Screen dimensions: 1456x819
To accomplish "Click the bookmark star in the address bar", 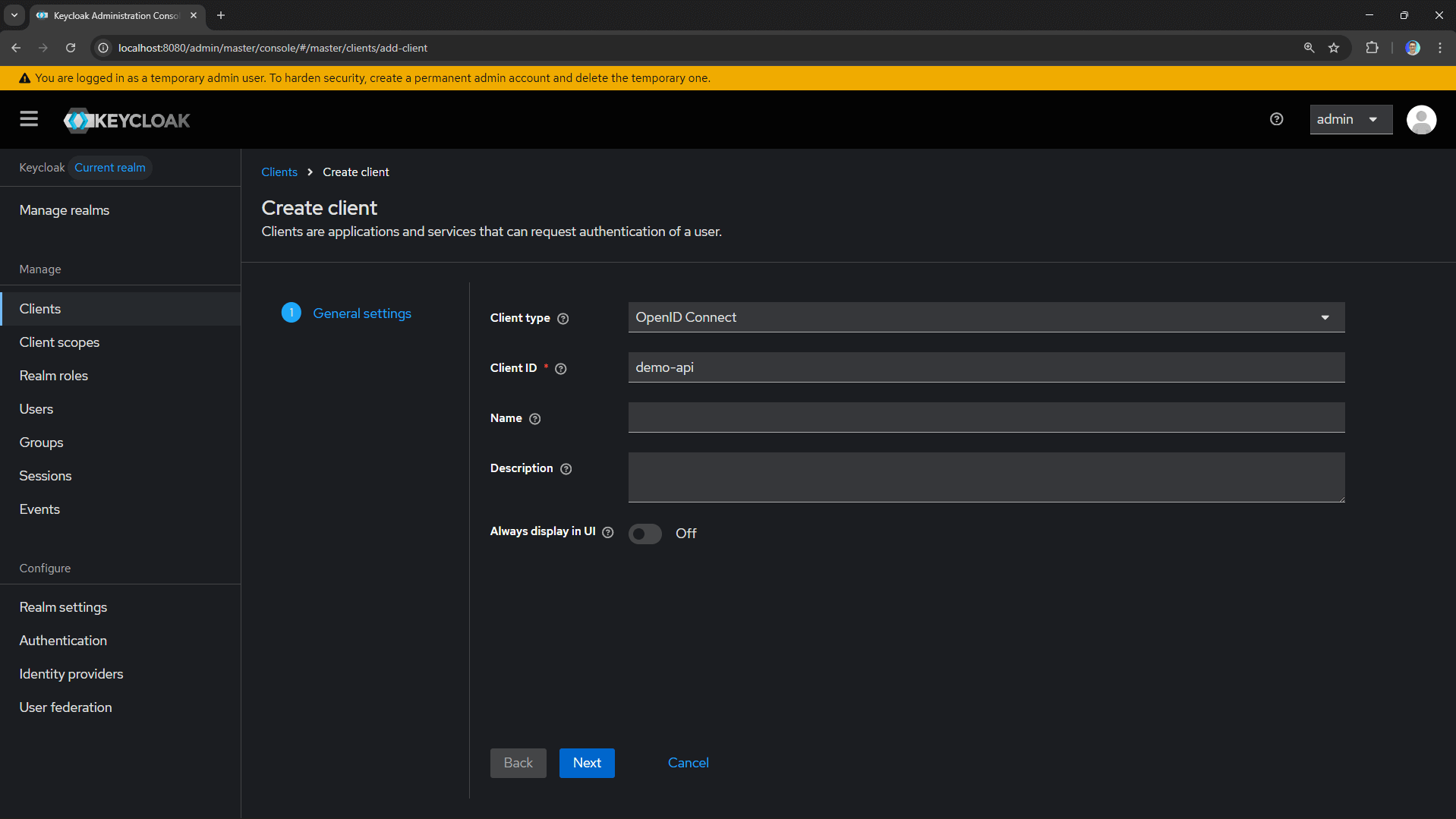I will click(1335, 48).
